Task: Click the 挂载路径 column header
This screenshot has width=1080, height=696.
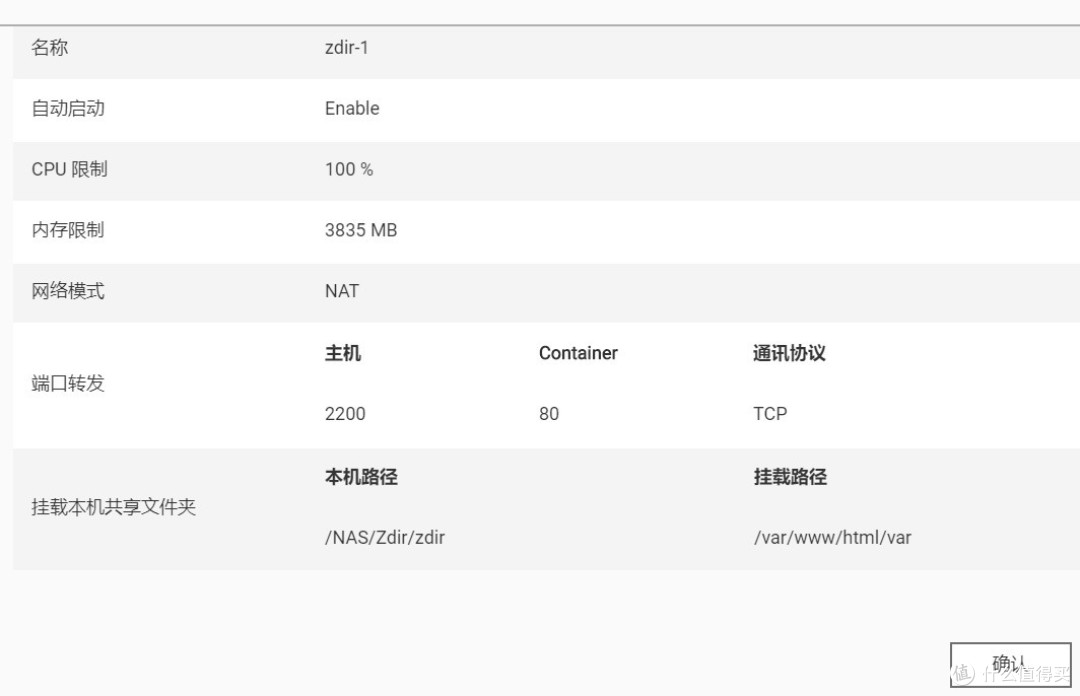Action: click(790, 477)
